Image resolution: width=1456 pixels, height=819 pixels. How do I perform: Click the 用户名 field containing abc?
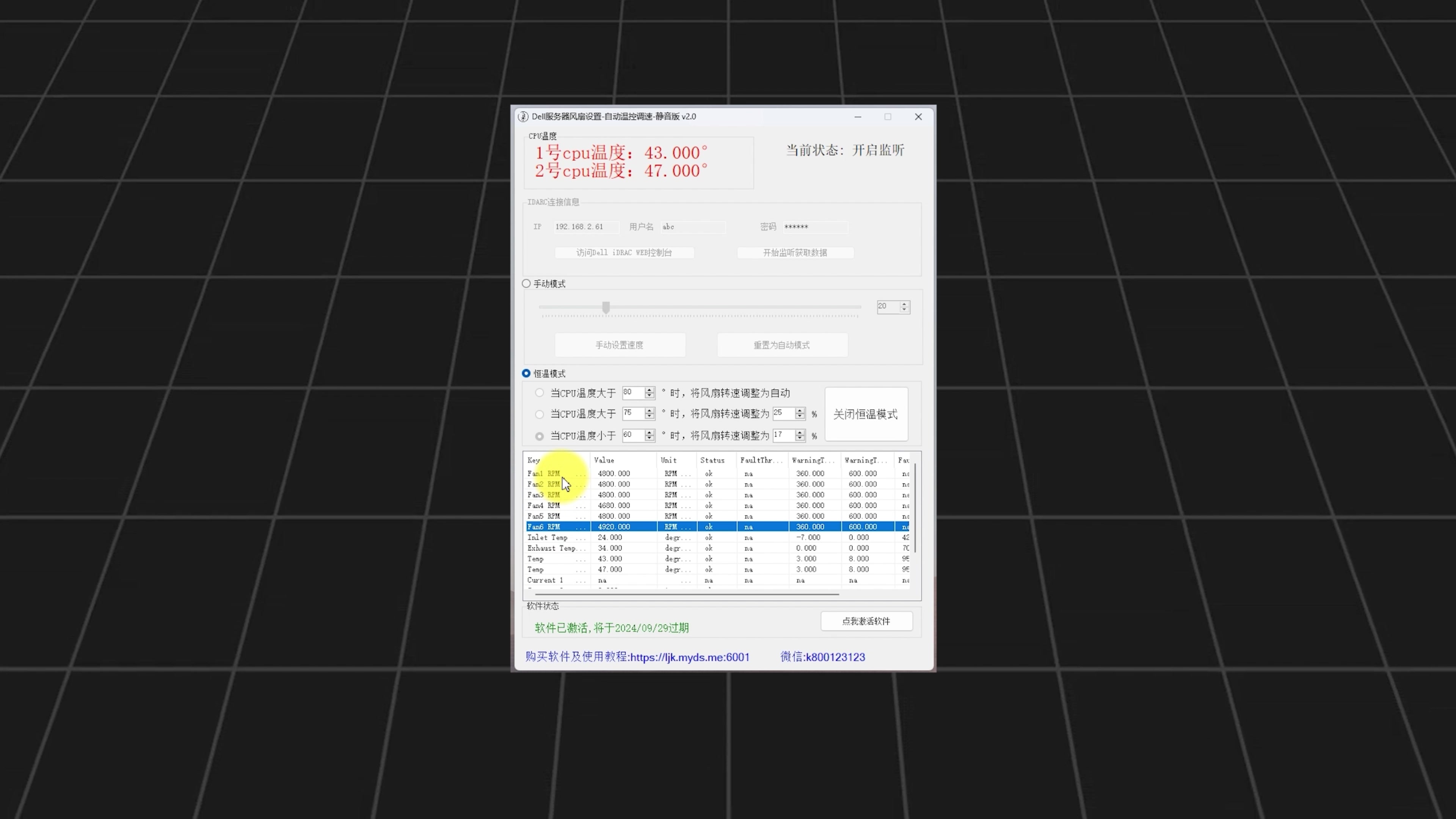coord(693,227)
